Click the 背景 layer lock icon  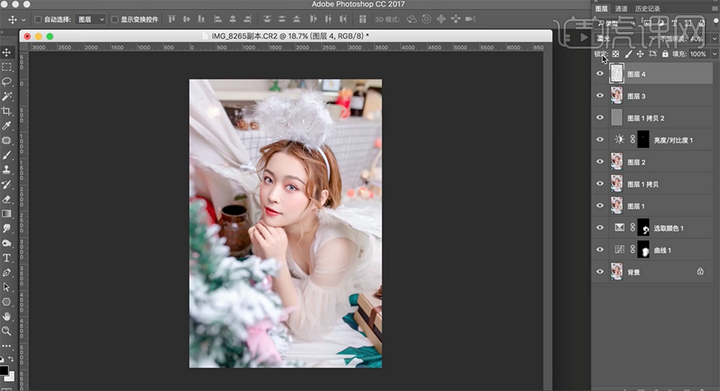pyautogui.click(x=700, y=272)
